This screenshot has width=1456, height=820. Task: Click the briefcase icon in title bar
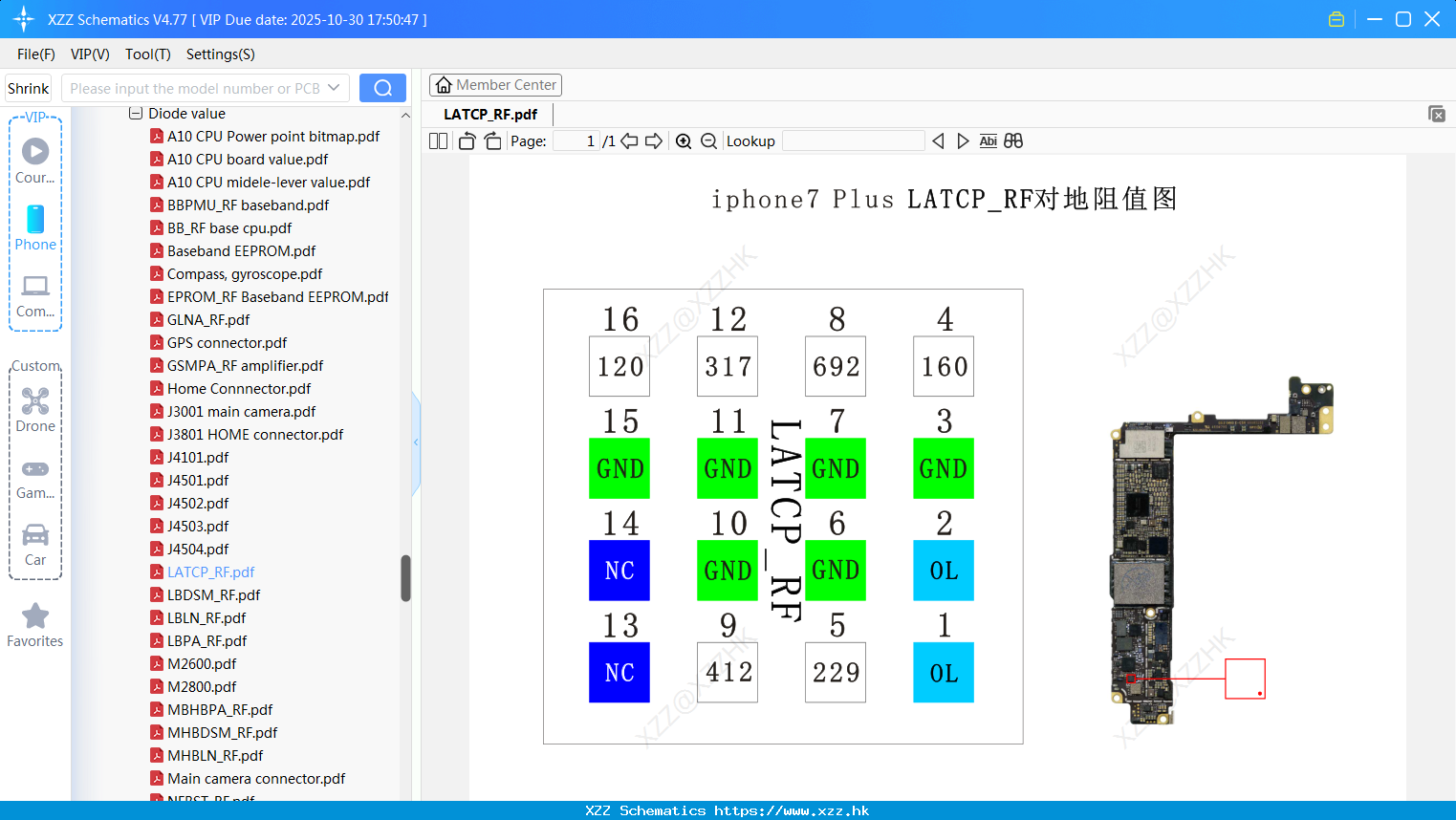click(1336, 19)
